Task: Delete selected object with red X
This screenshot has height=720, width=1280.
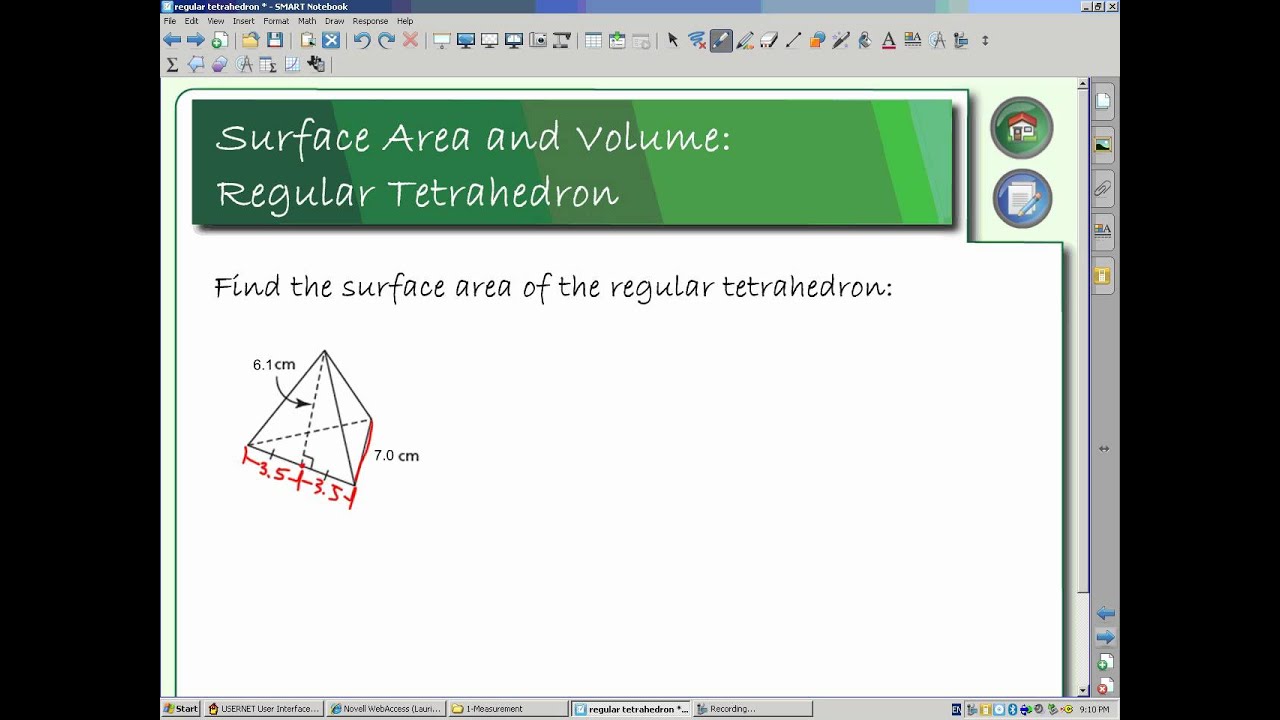Action: pos(410,40)
